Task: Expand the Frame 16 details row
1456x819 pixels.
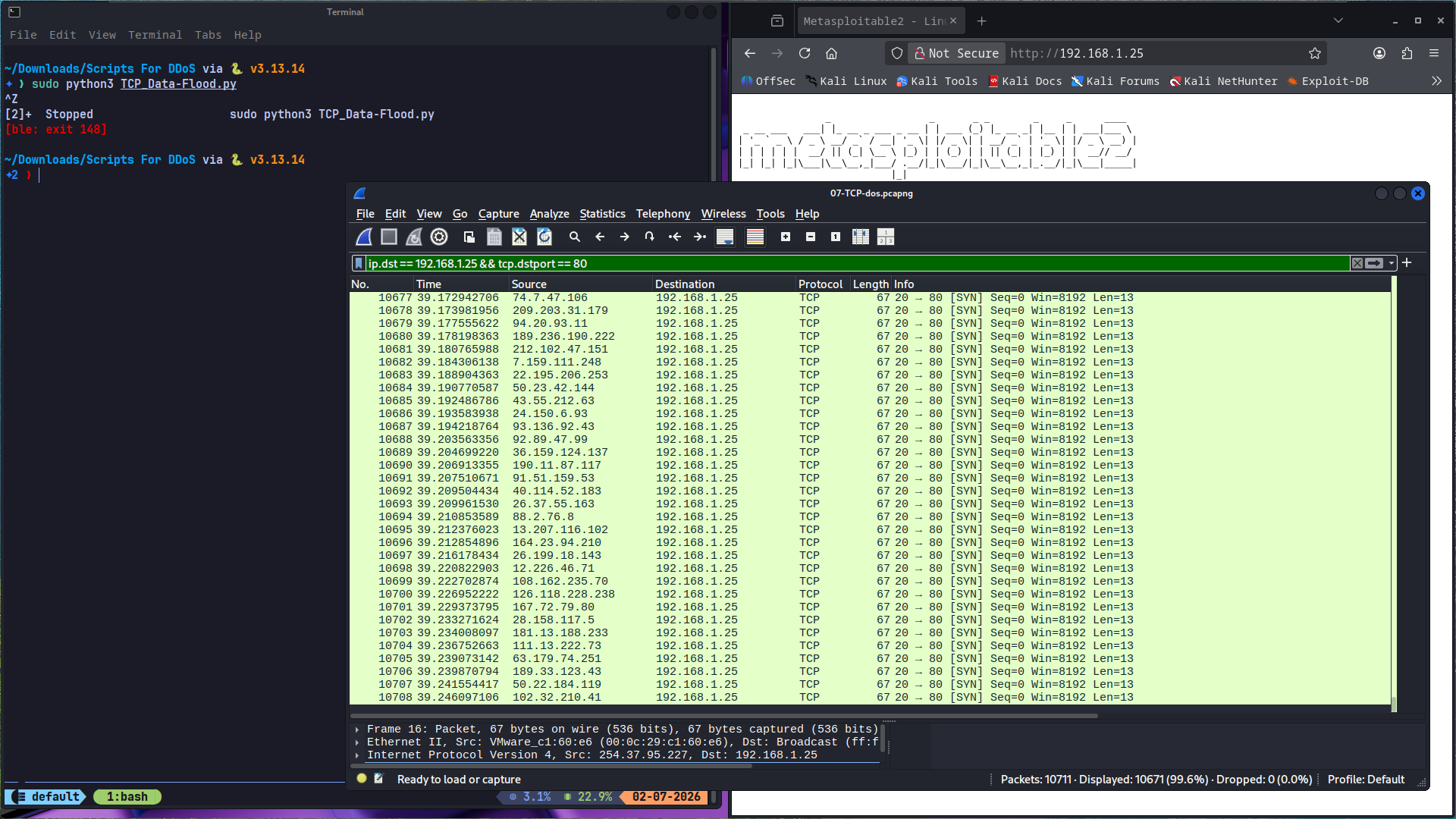Action: click(x=357, y=730)
